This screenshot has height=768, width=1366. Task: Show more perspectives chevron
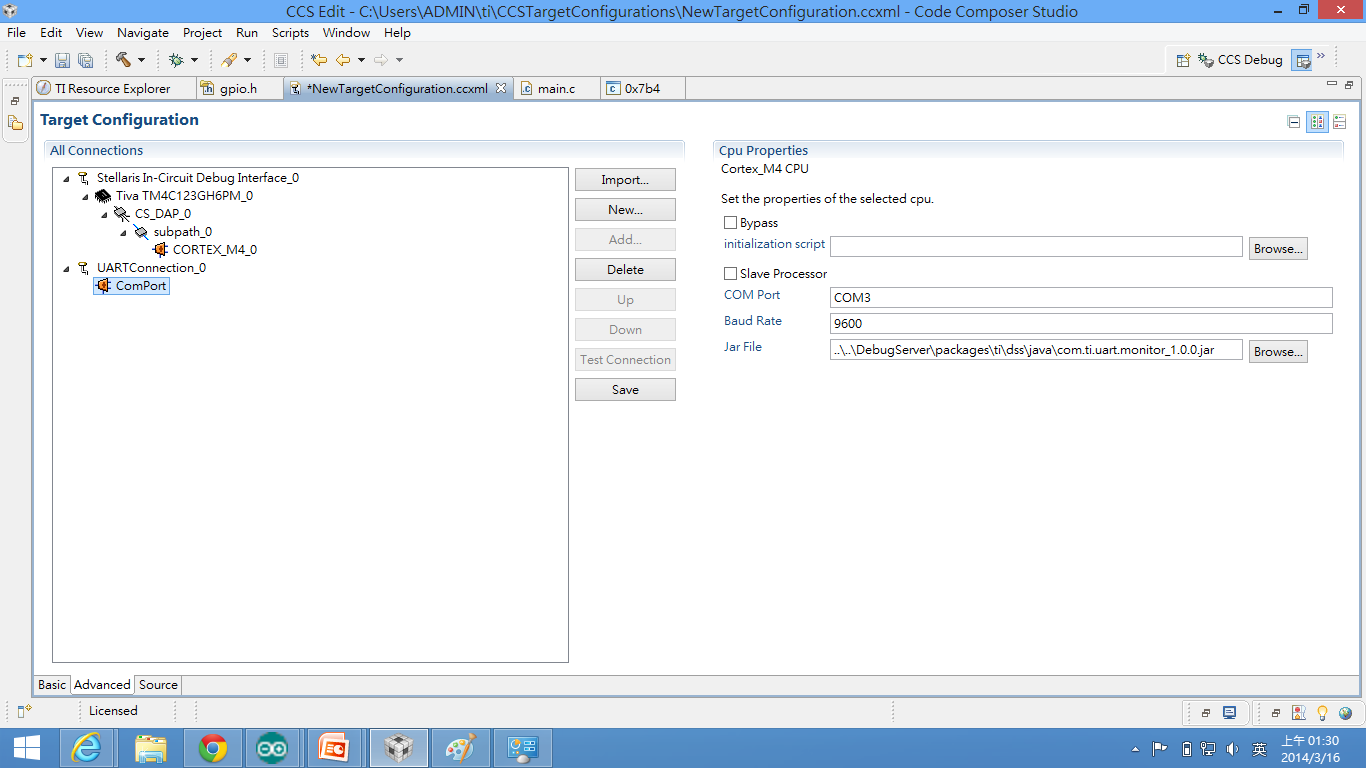pyautogui.click(x=1321, y=56)
